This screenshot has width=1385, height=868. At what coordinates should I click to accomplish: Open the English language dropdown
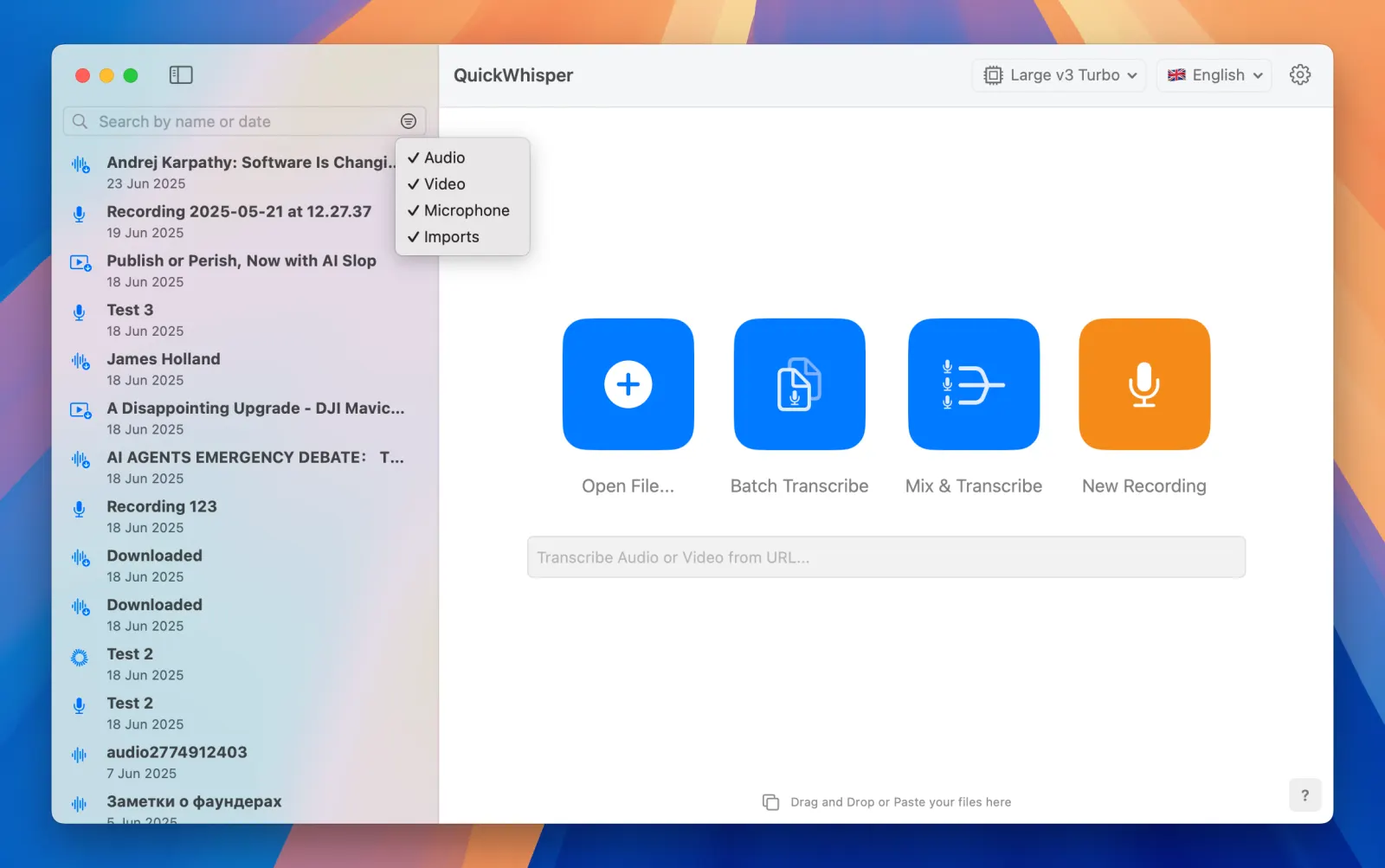click(1214, 75)
